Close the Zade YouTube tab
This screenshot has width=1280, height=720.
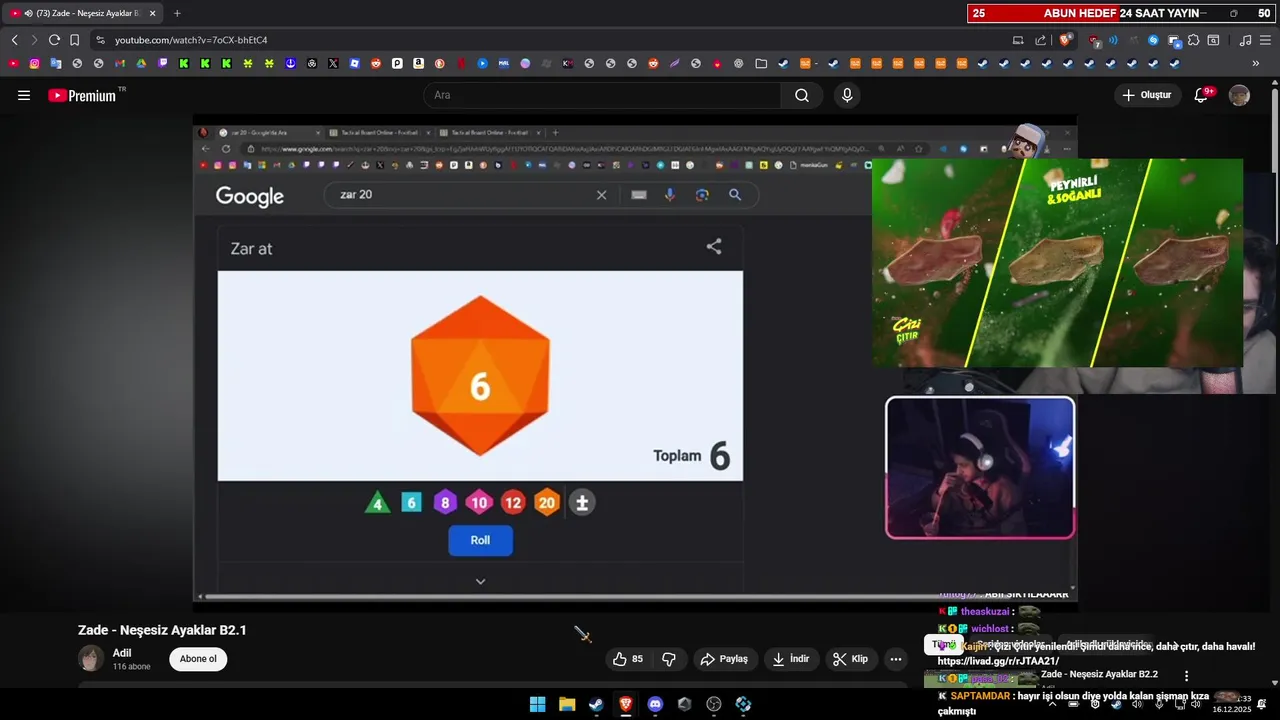click(153, 13)
